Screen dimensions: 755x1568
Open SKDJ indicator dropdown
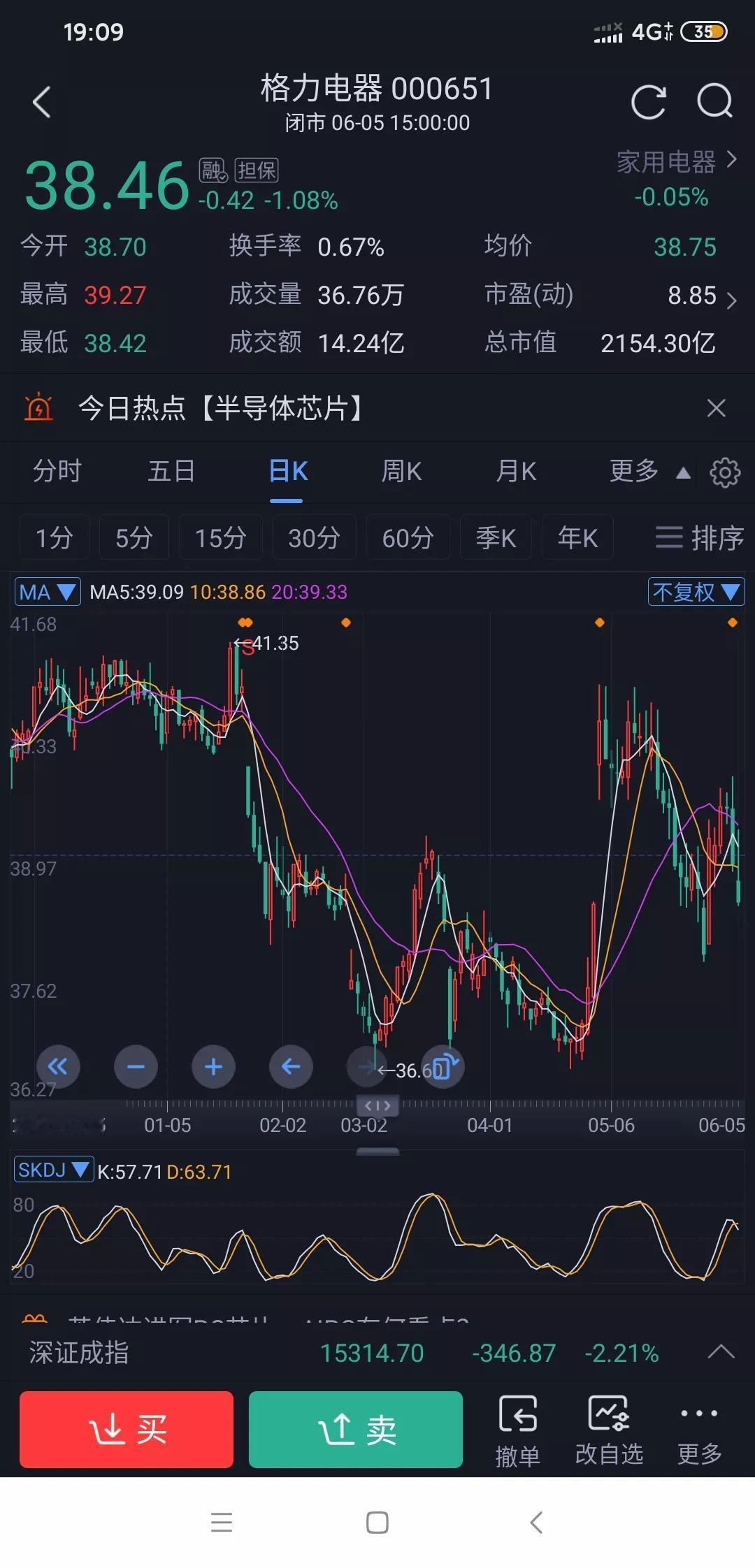[53, 1170]
